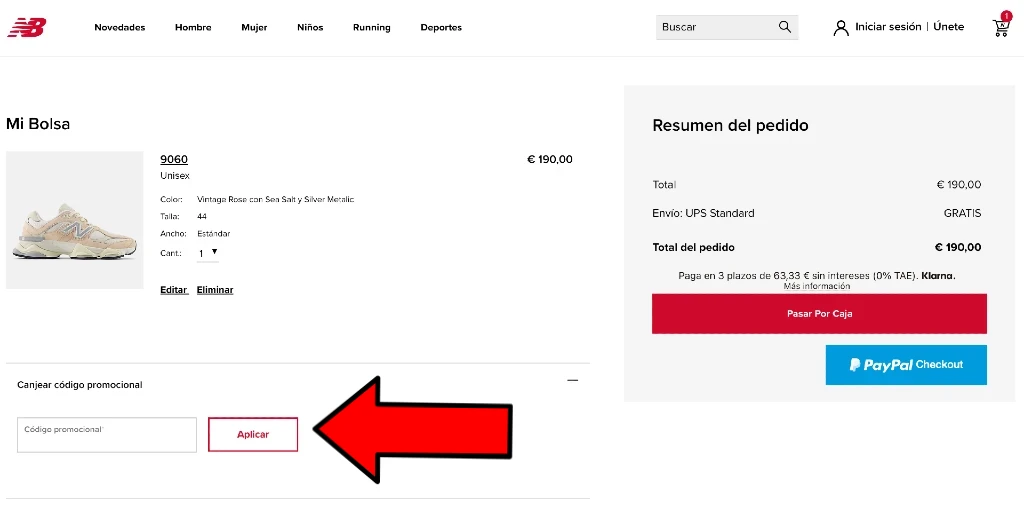
Task: Pay with PayPal Checkout button
Action: point(906,364)
